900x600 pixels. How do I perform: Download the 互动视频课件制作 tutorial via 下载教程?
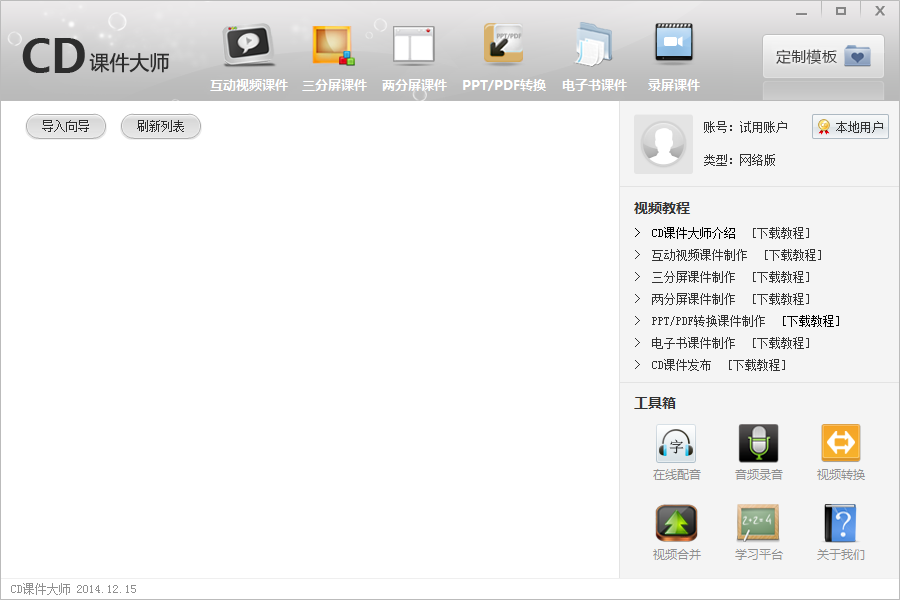point(793,255)
